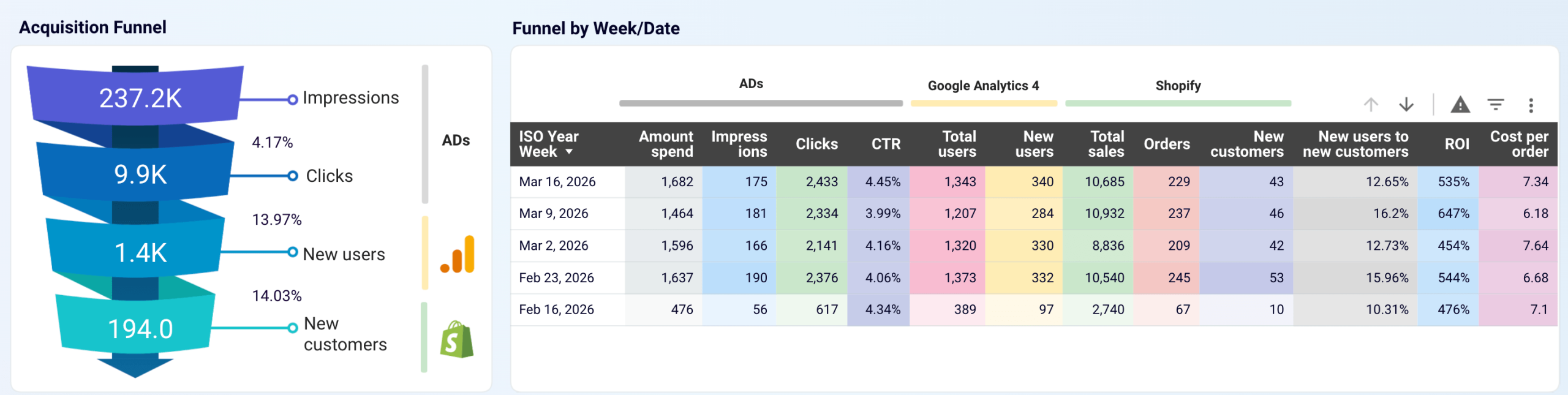Viewport: 1568px width, 395px height.
Task: Select the Clicks column header
Action: [x=816, y=144]
